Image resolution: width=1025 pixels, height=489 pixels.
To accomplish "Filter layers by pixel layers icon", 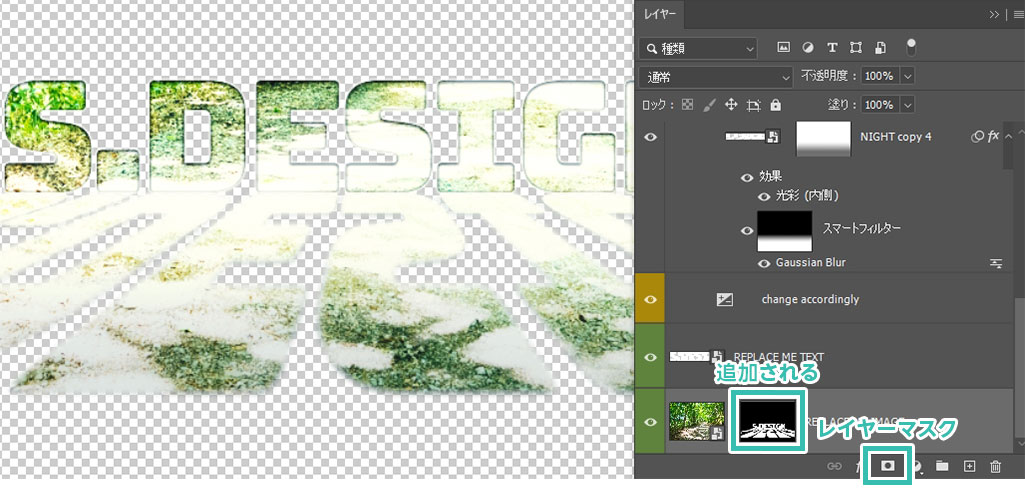I will click(x=784, y=47).
